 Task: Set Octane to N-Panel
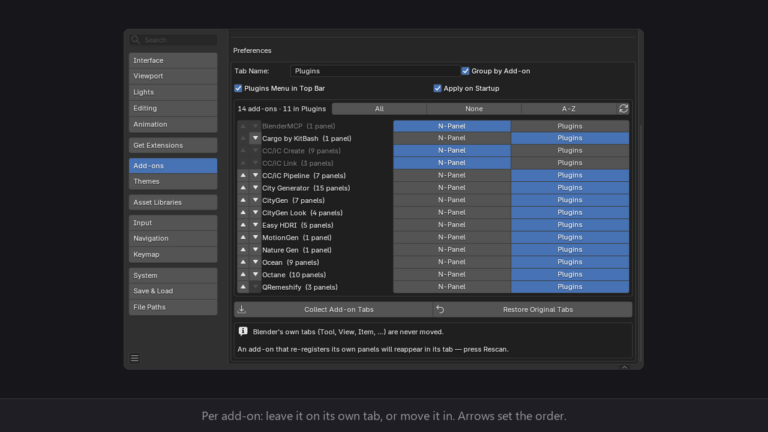pos(452,274)
